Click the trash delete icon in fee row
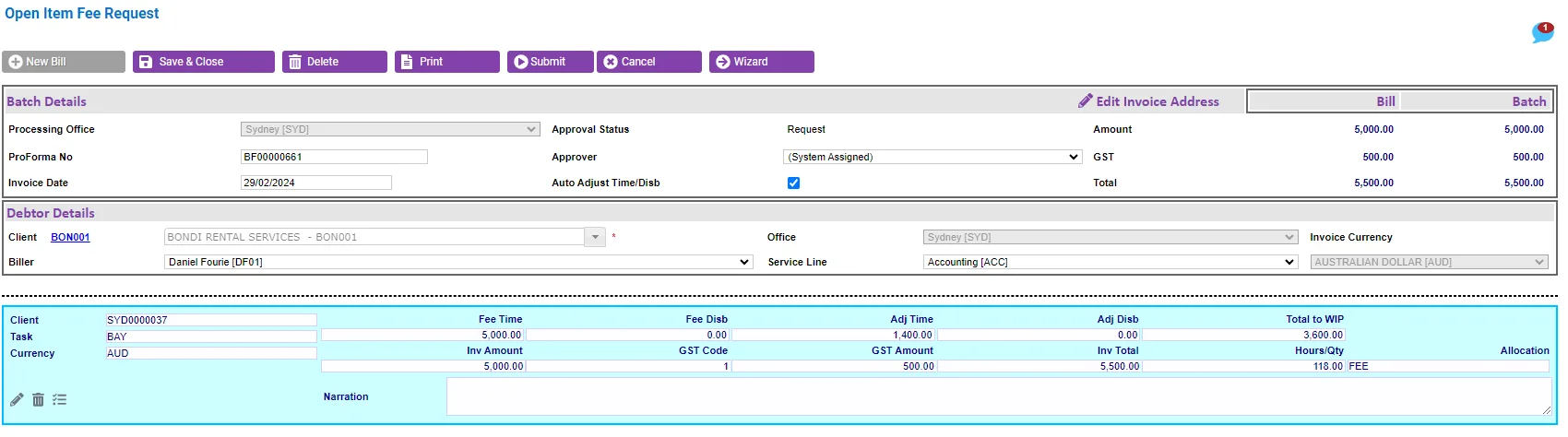Screen dimensions: 1568x437 38,399
